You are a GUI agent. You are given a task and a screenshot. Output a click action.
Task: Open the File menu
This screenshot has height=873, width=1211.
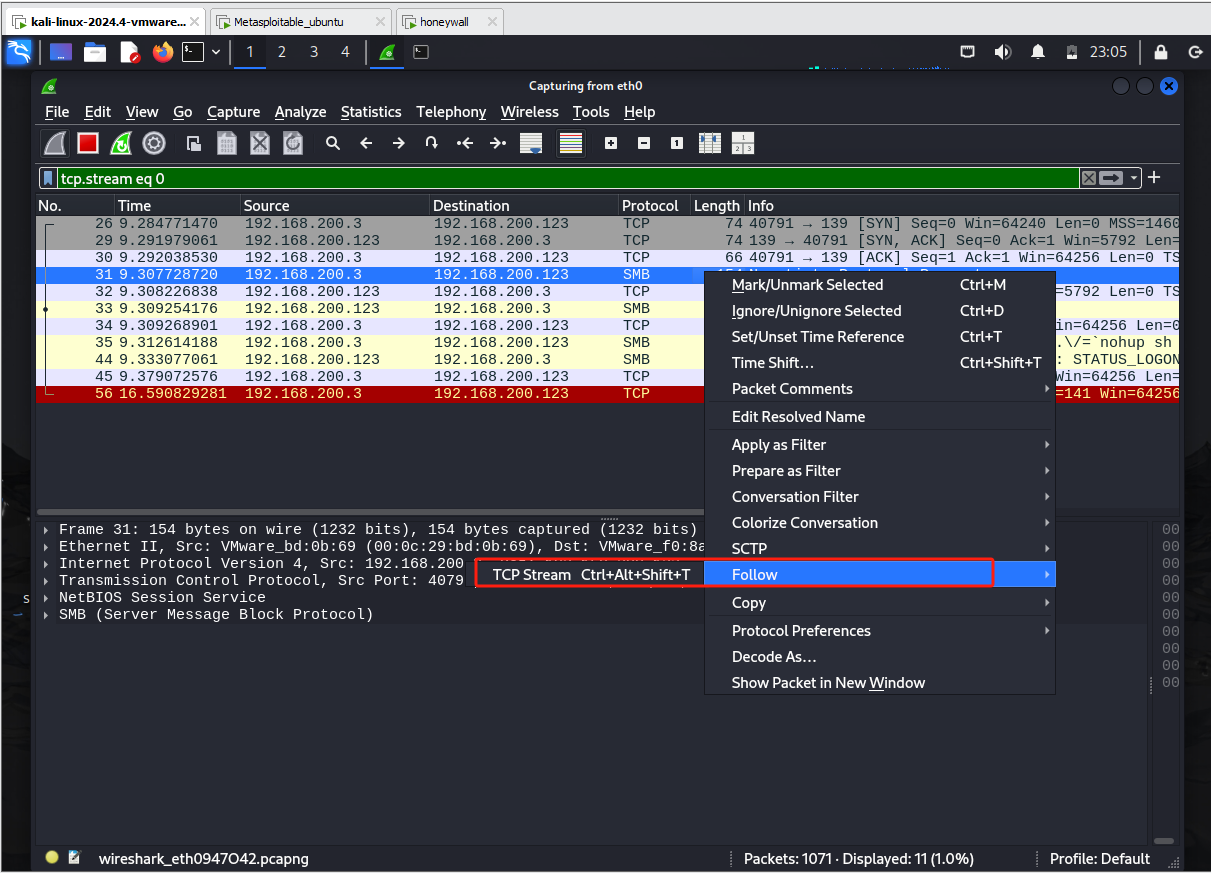click(57, 112)
